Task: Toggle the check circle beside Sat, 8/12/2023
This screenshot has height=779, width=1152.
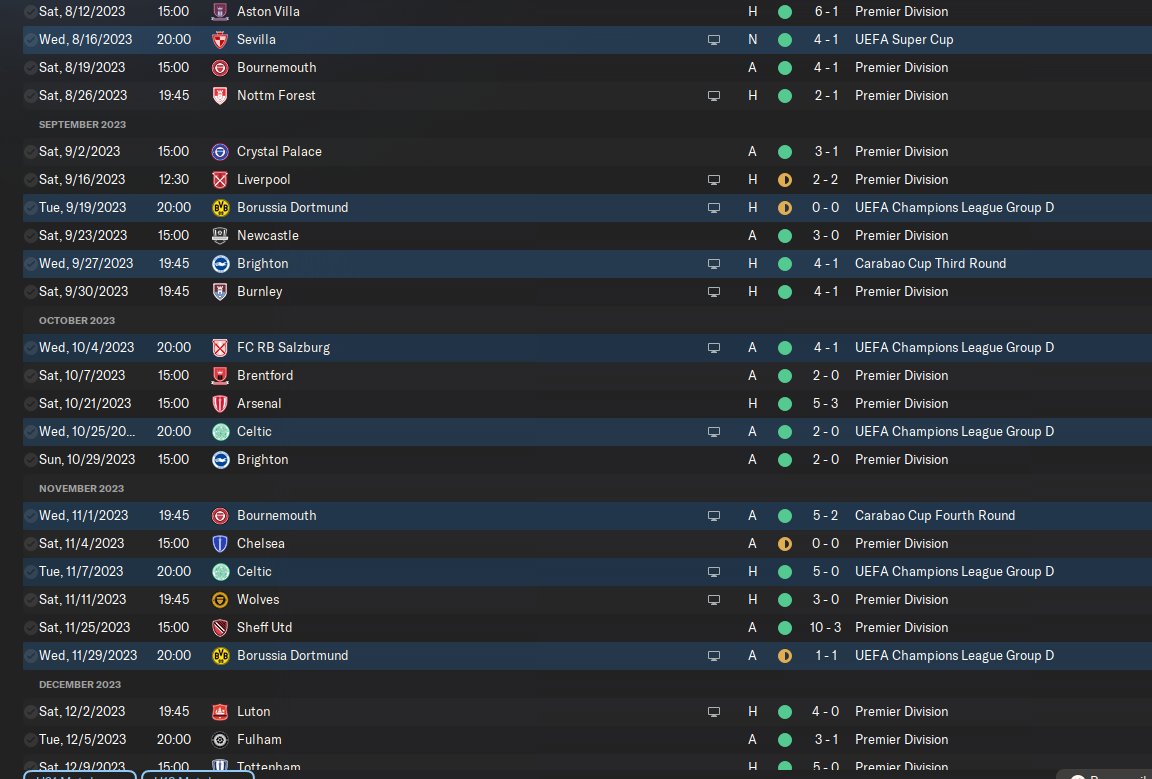Action: 31,12
